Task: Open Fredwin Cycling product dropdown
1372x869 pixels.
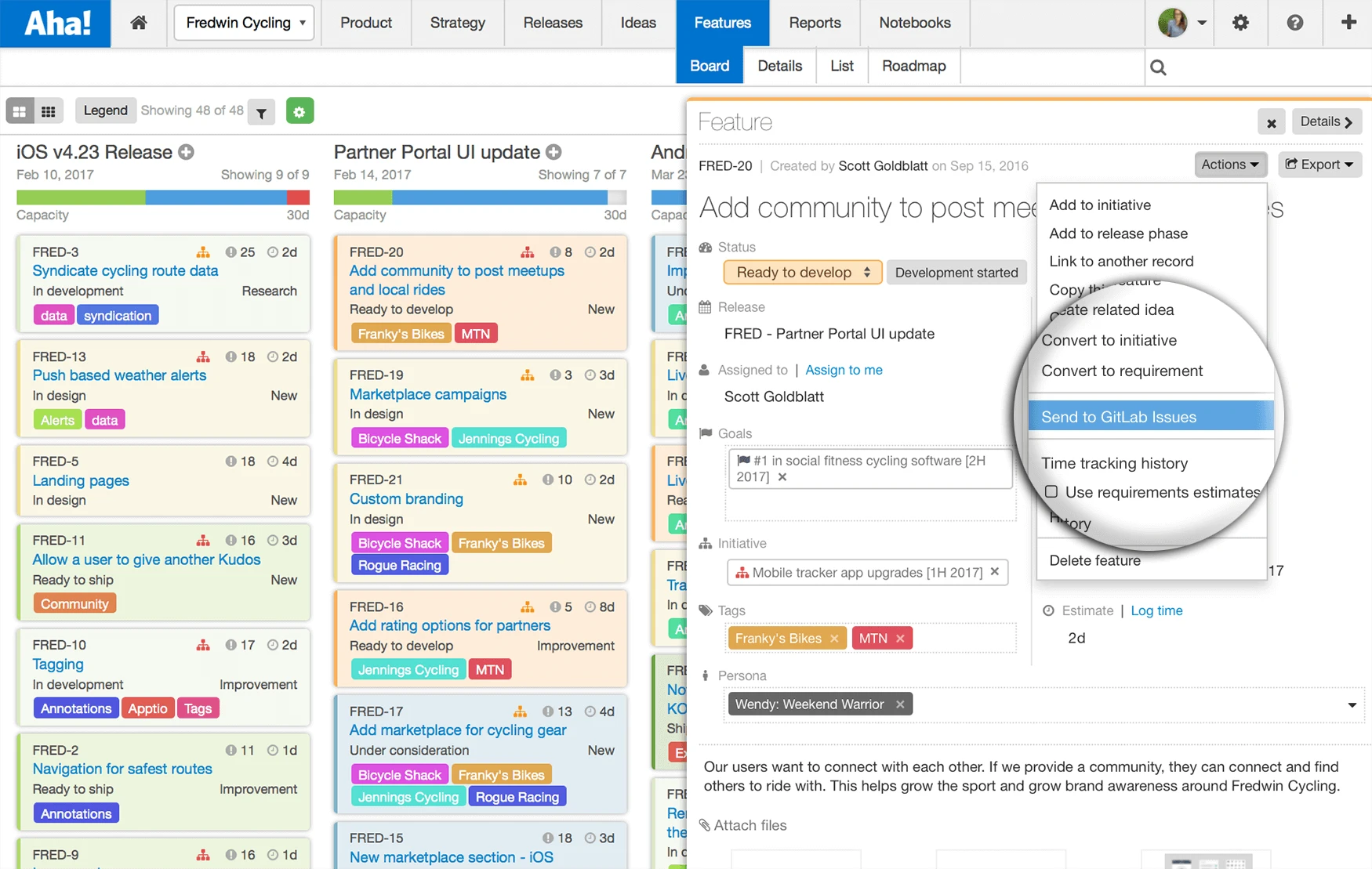Action: (x=244, y=23)
